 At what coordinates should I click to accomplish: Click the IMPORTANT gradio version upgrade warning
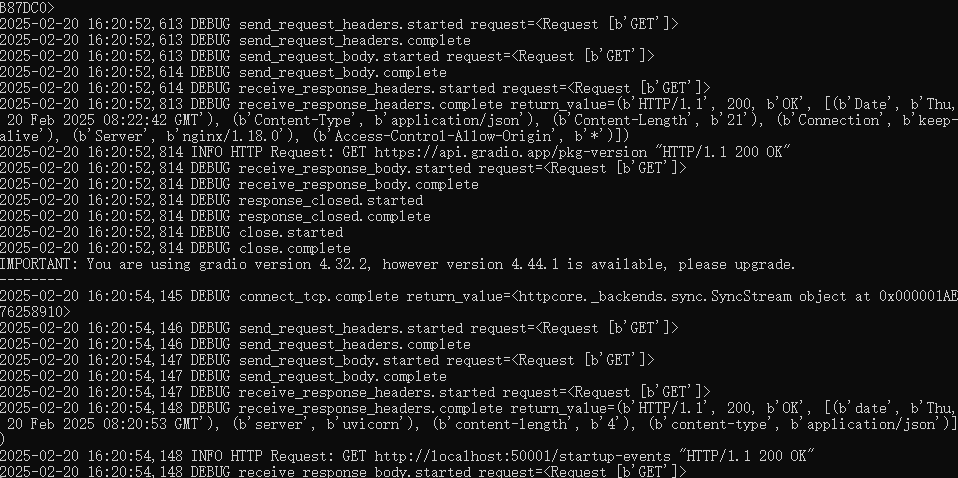397,265
